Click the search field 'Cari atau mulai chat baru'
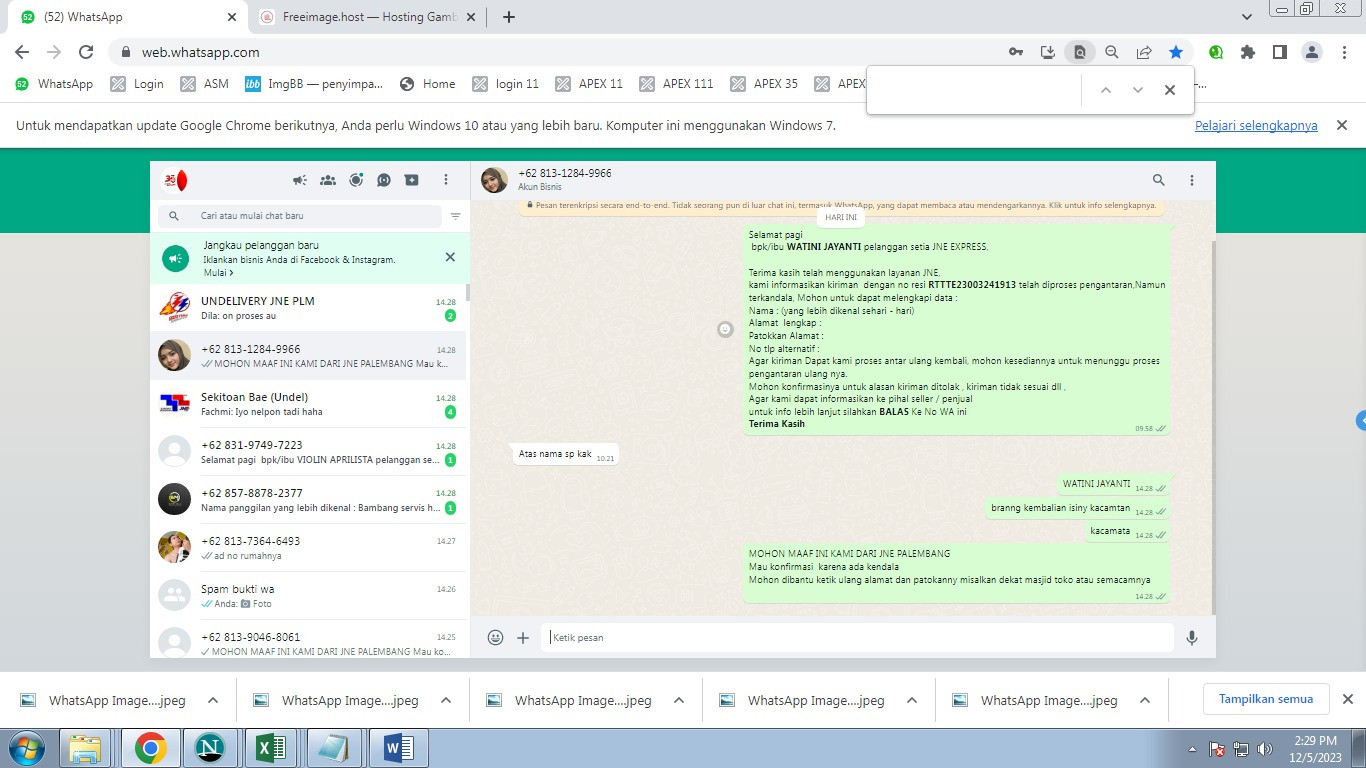1366x768 pixels. [300, 216]
